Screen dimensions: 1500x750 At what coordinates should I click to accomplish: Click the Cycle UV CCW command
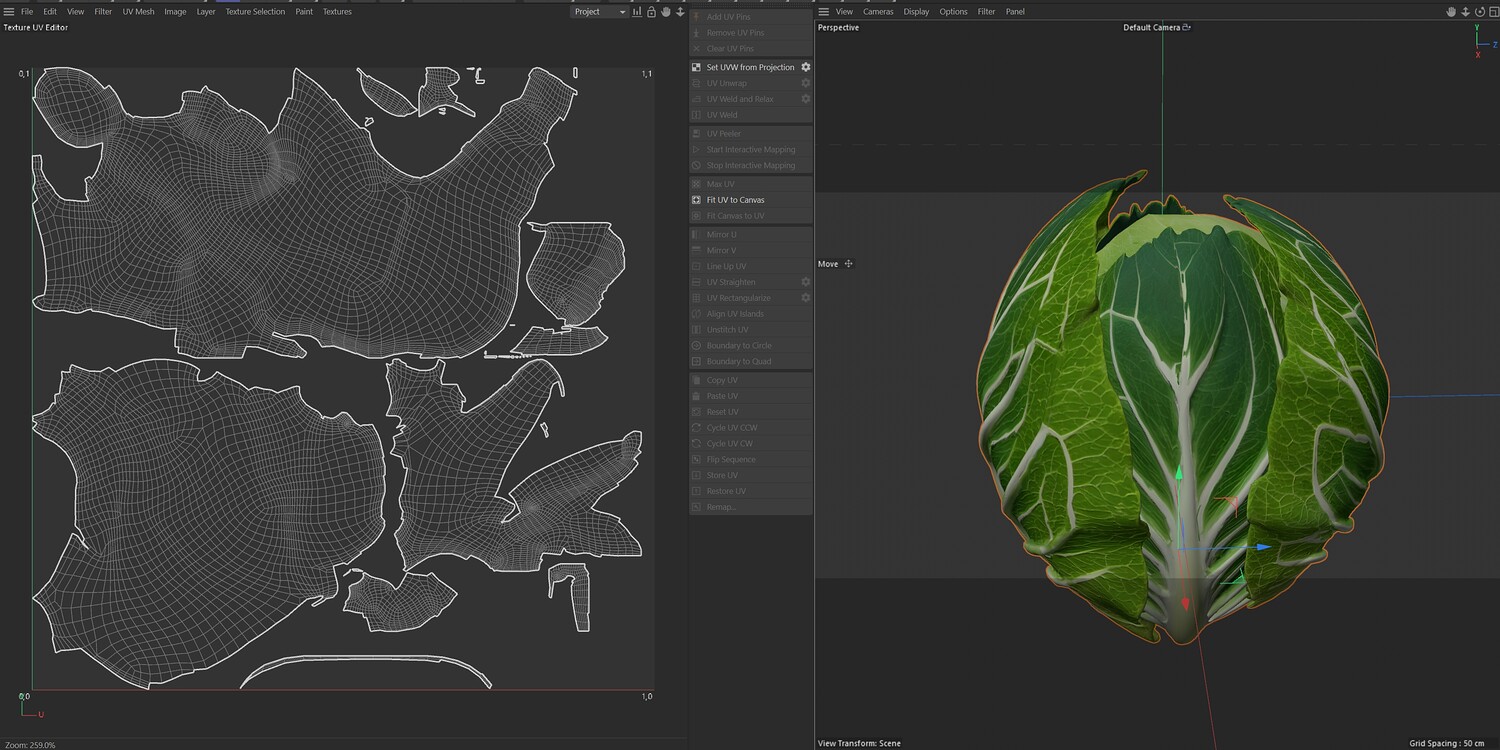(x=750, y=428)
